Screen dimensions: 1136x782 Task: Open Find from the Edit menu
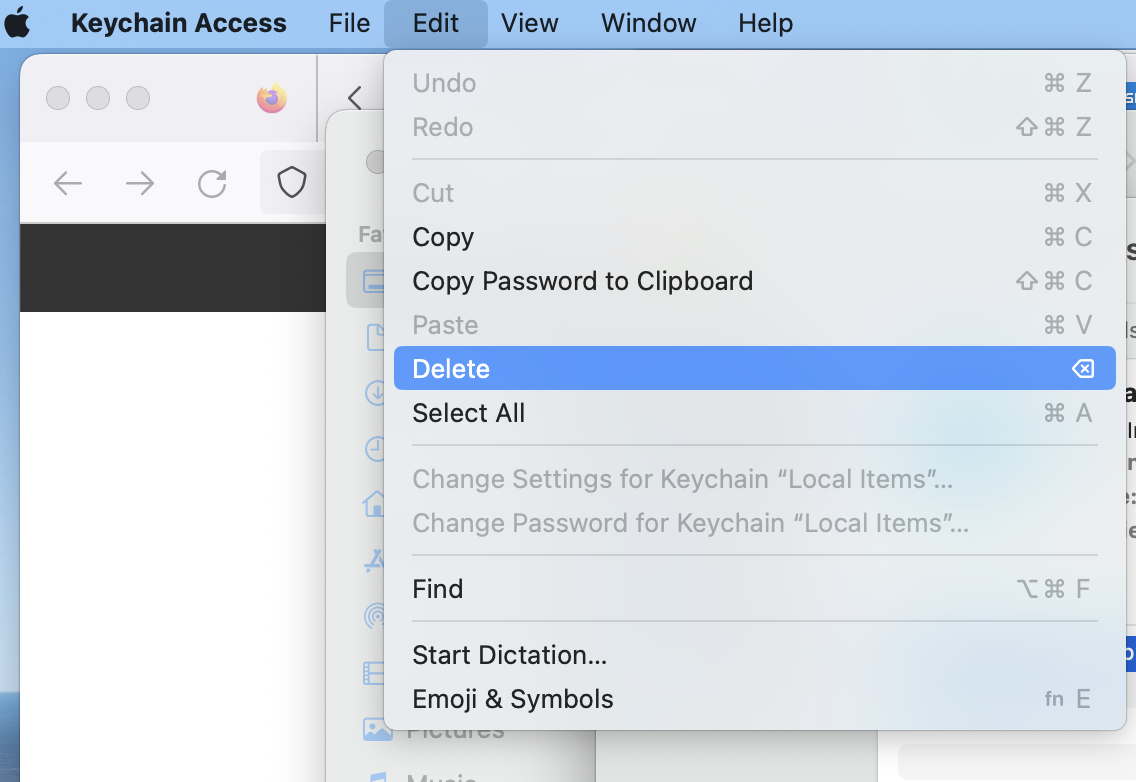[437, 588]
